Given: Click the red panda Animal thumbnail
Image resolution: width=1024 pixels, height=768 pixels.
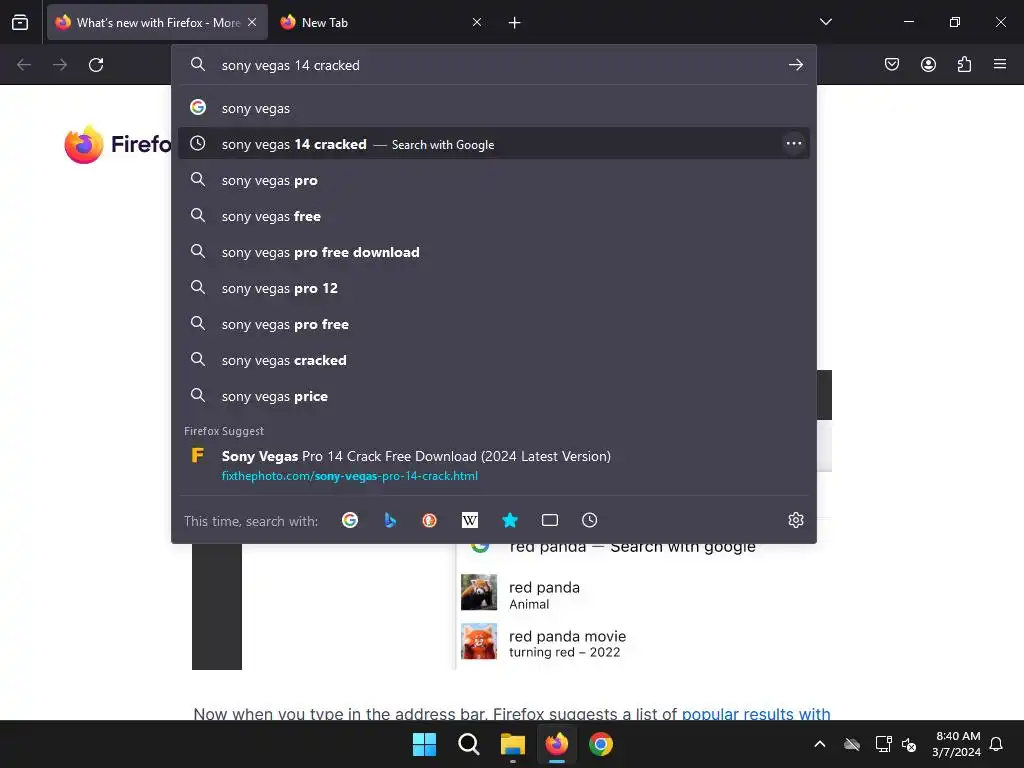Looking at the screenshot, I should coord(479,592).
